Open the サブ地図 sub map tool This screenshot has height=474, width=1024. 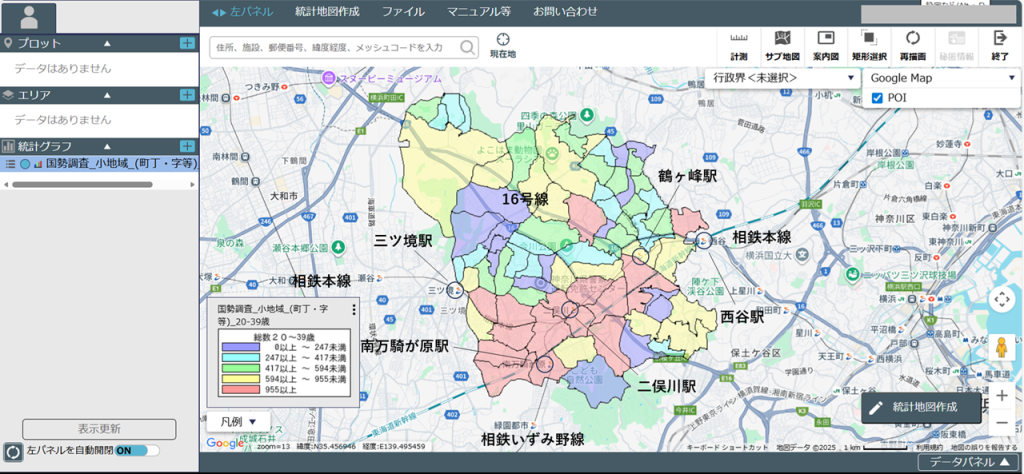tap(782, 46)
